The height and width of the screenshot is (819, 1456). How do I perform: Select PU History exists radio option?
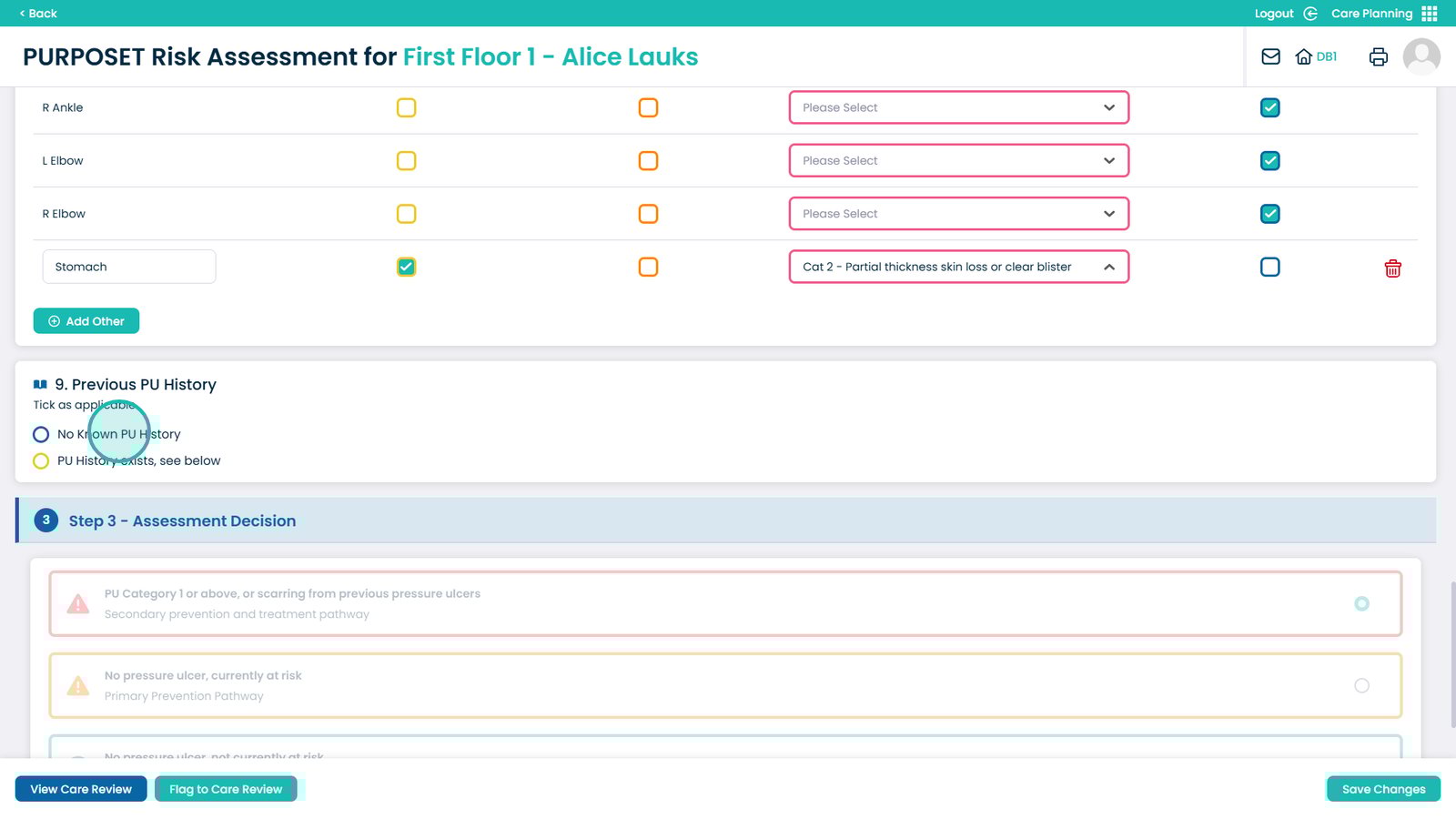(x=41, y=461)
